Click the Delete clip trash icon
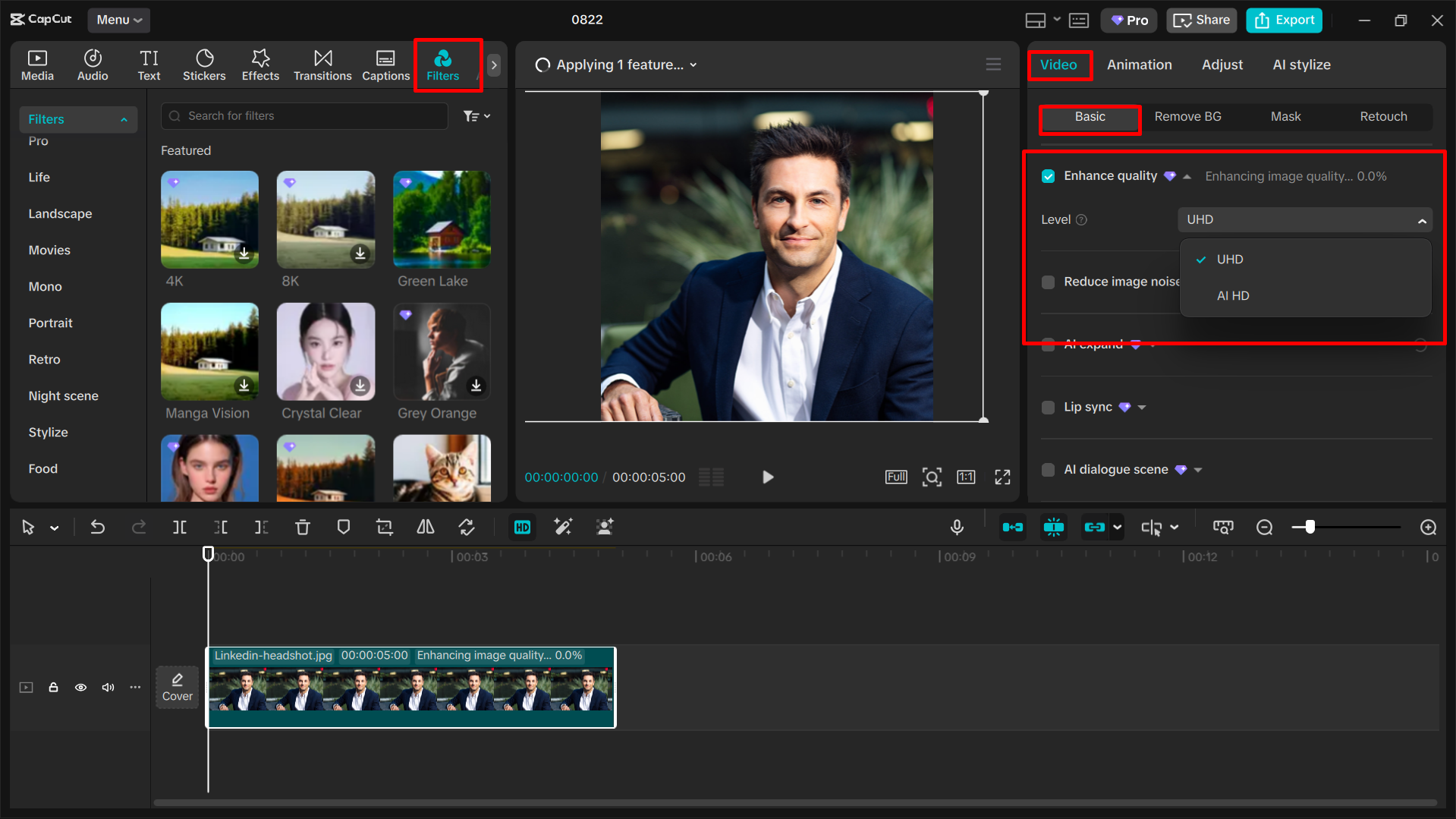This screenshot has height=819, width=1456. click(x=302, y=527)
